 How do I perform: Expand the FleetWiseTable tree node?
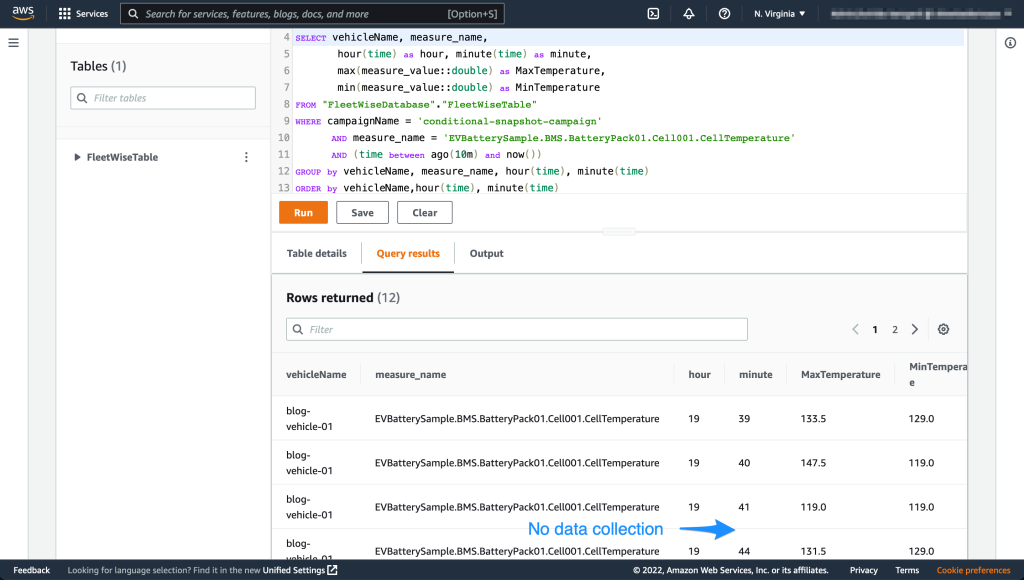[x=78, y=157]
